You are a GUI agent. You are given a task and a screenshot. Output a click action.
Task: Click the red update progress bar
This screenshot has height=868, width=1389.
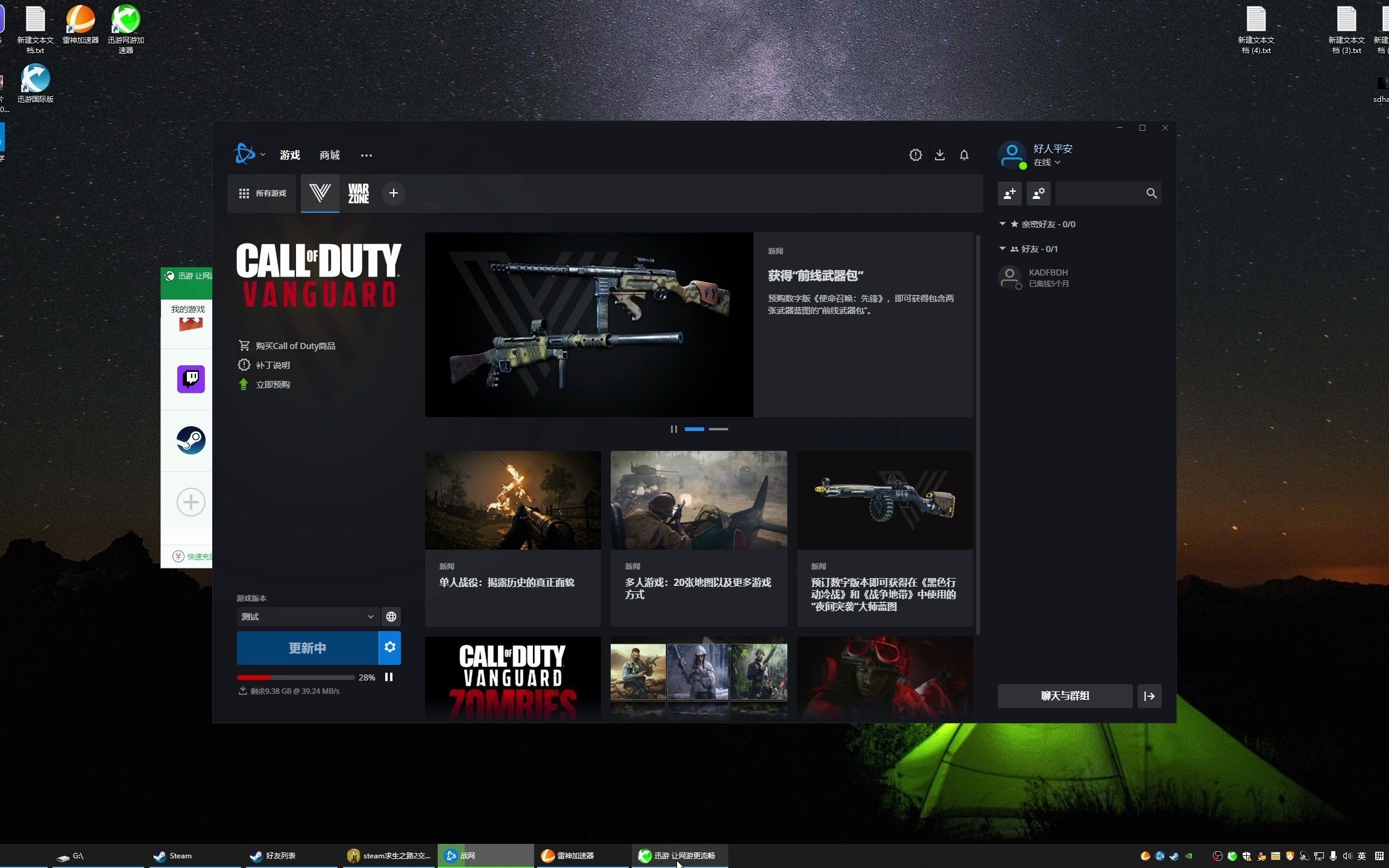pos(254,678)
